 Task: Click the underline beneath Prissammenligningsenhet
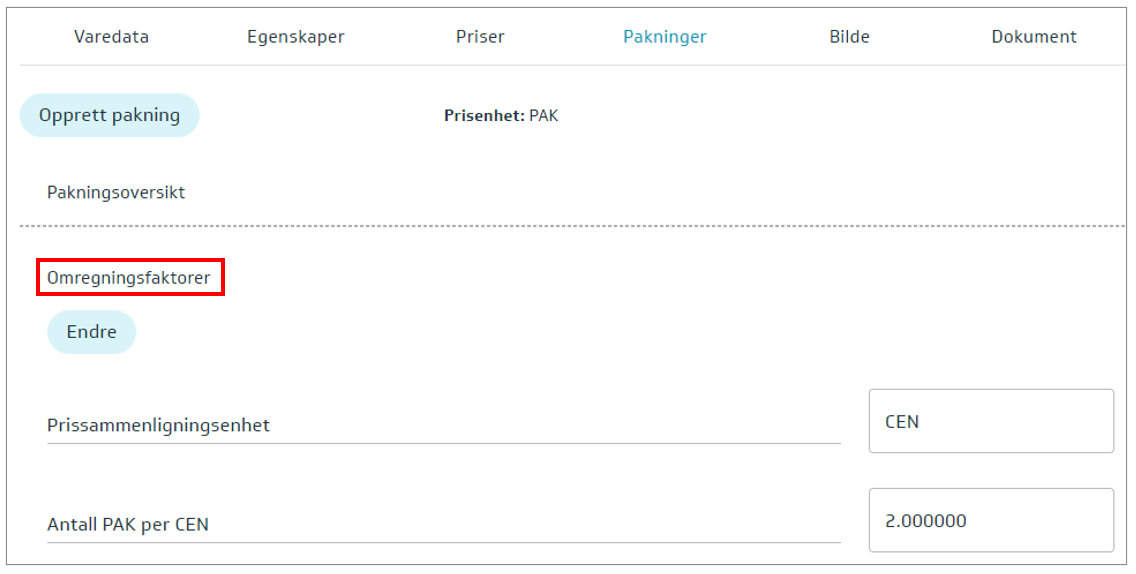pyautogui.click(x=443, y=443)
